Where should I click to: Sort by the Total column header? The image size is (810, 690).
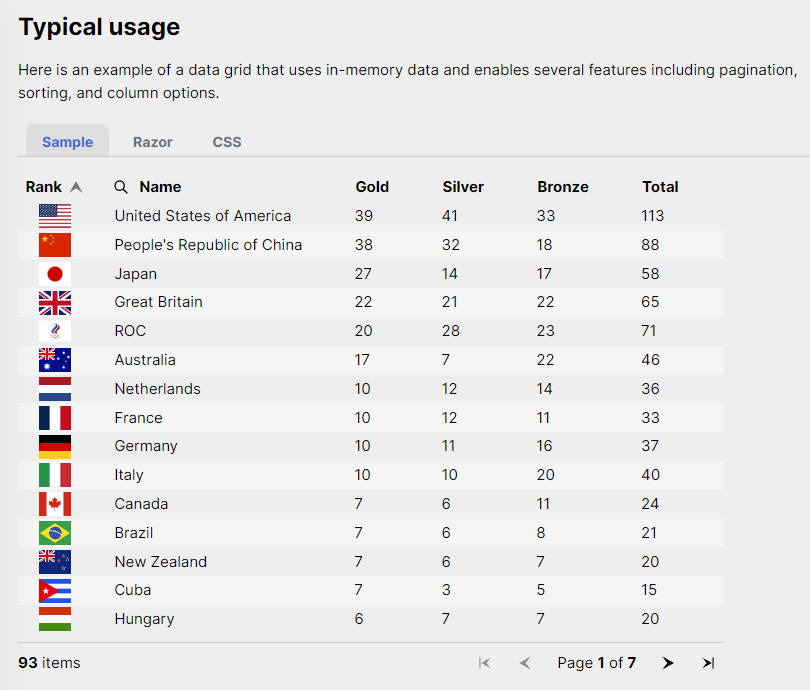pos(660,187)
